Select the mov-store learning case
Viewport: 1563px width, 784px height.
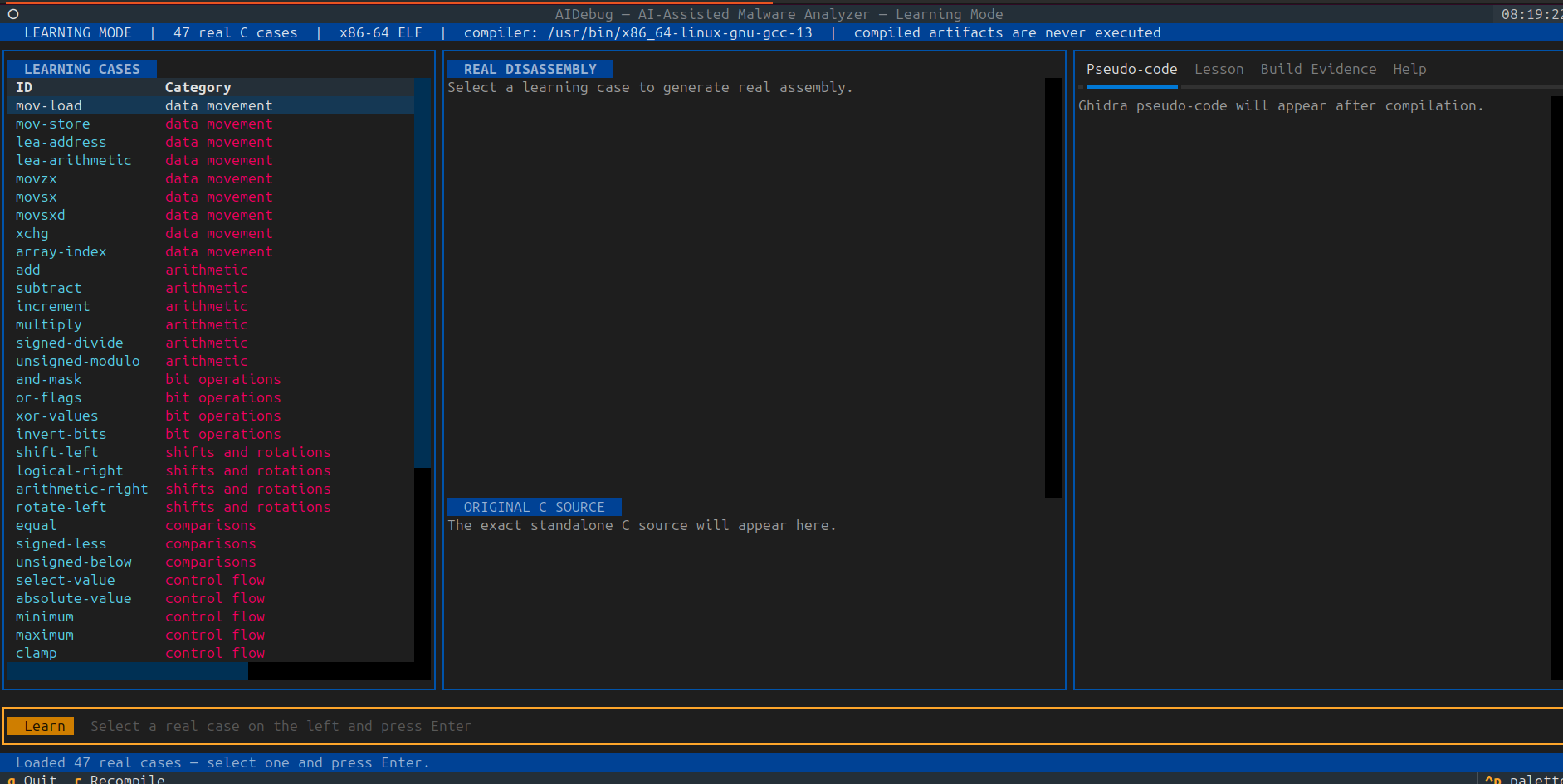click(211, 124)
